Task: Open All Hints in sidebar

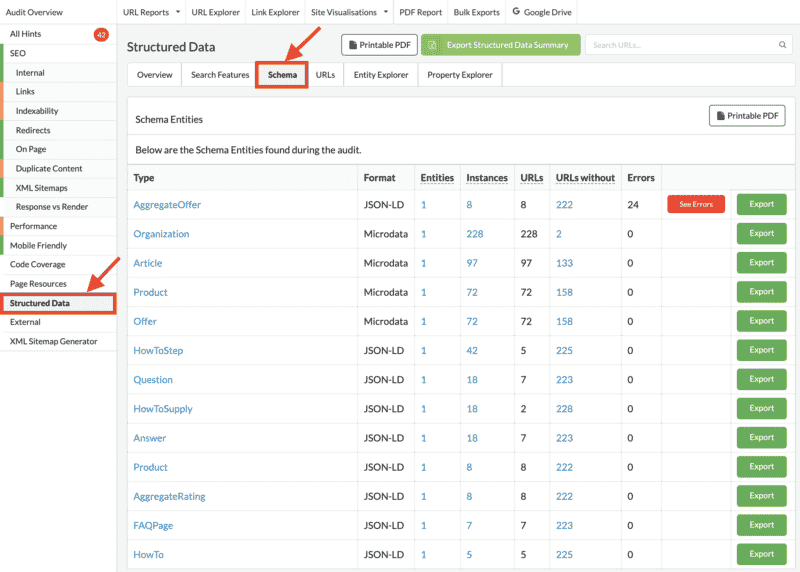Action: coord(26,34)
